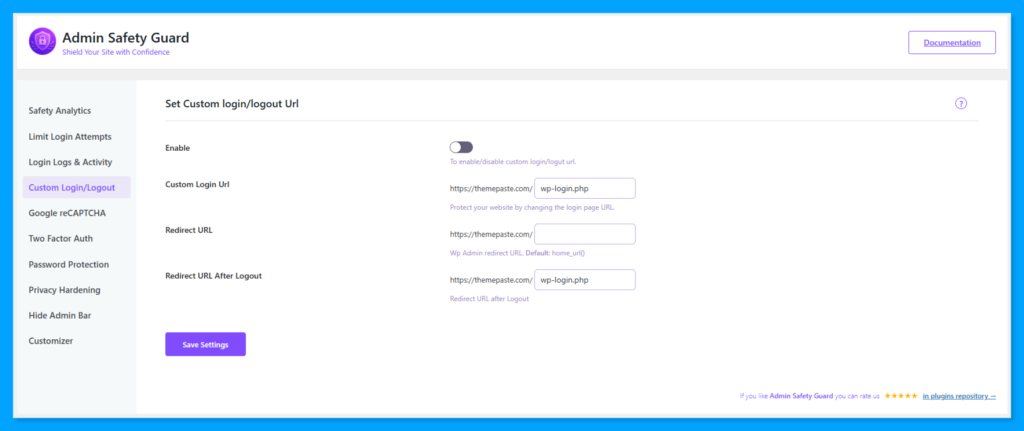Click 'Protect your website by changing' hint text
Viewport: 1024px width, 431px height.
[532, 207]
